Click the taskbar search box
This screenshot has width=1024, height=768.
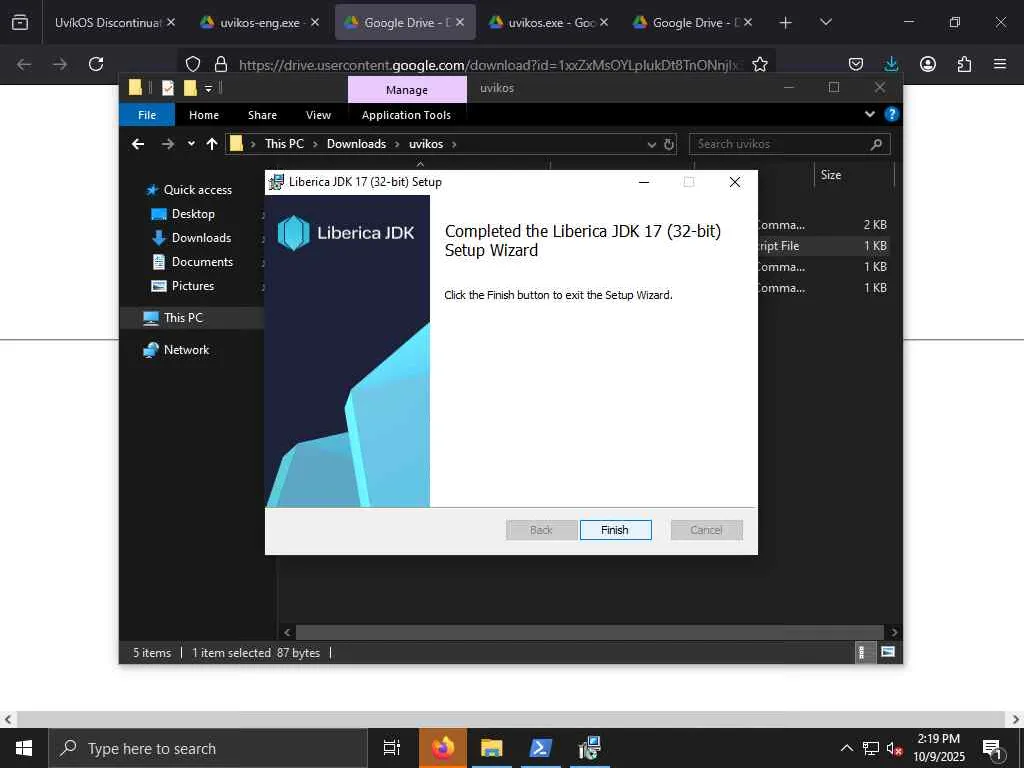tap(208, 748)
